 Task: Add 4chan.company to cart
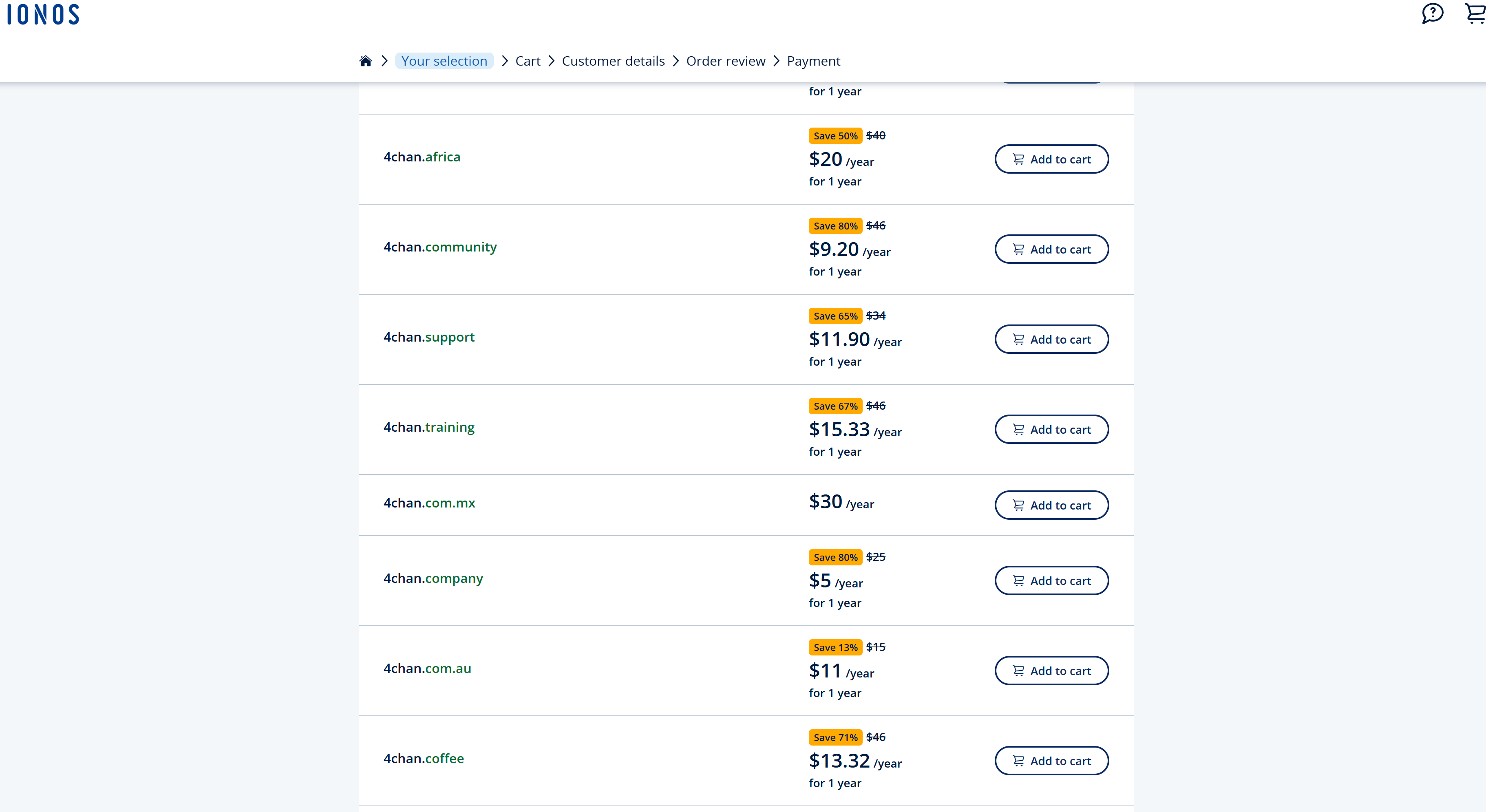[x=1051, y=581]
